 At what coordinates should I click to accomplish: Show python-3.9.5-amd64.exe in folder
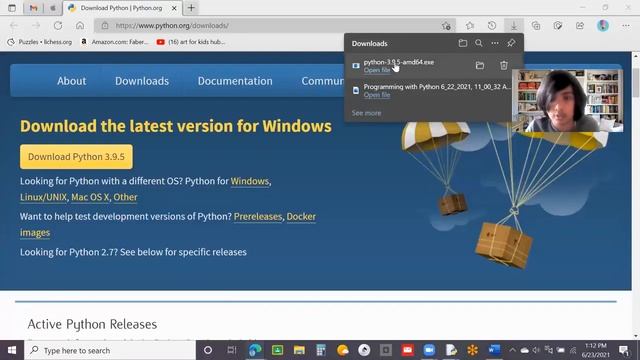point(480,65)
